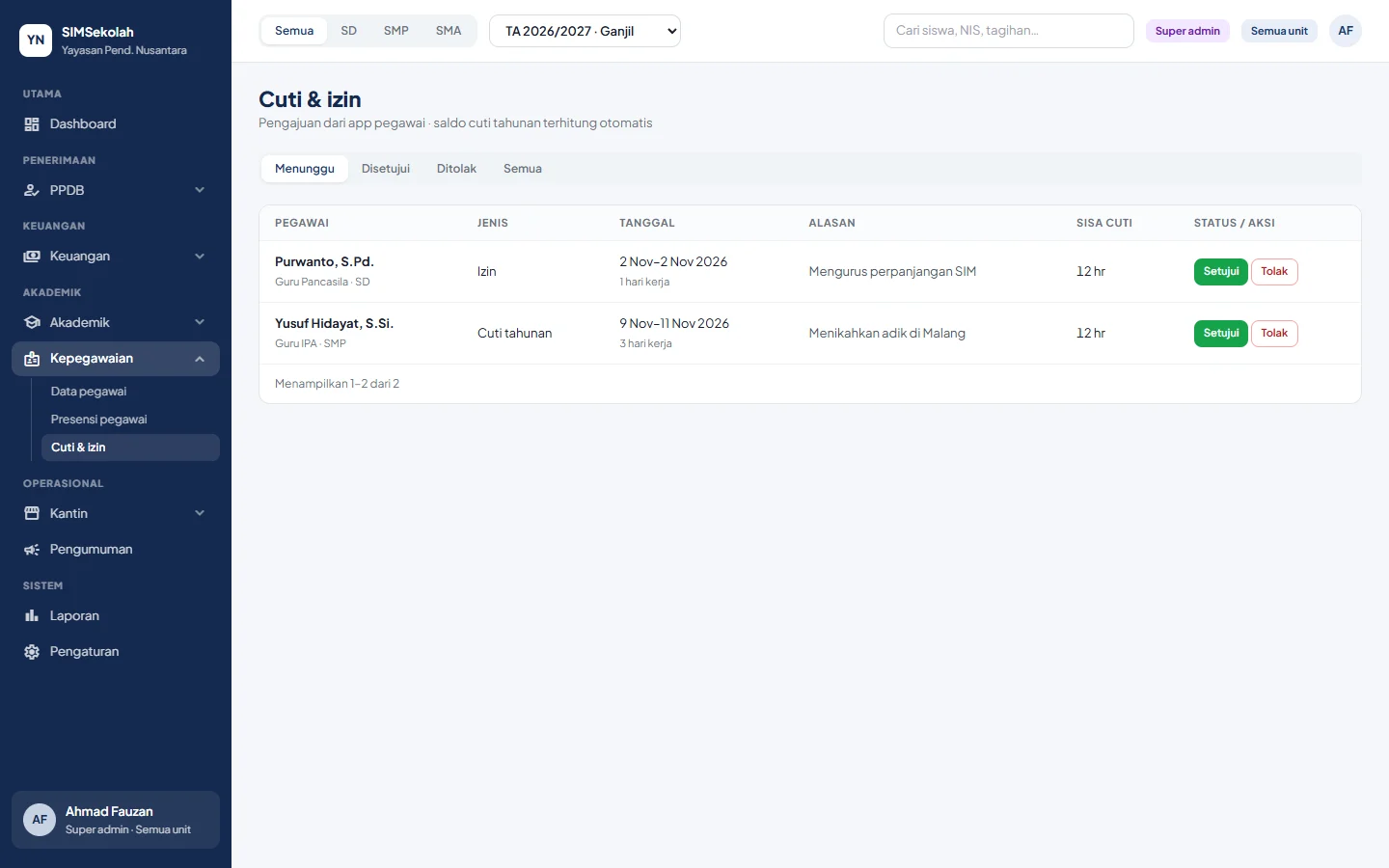
Task: Open the AF avatar in top bar
Action: pyautogui.click(x=1346, y=31)
